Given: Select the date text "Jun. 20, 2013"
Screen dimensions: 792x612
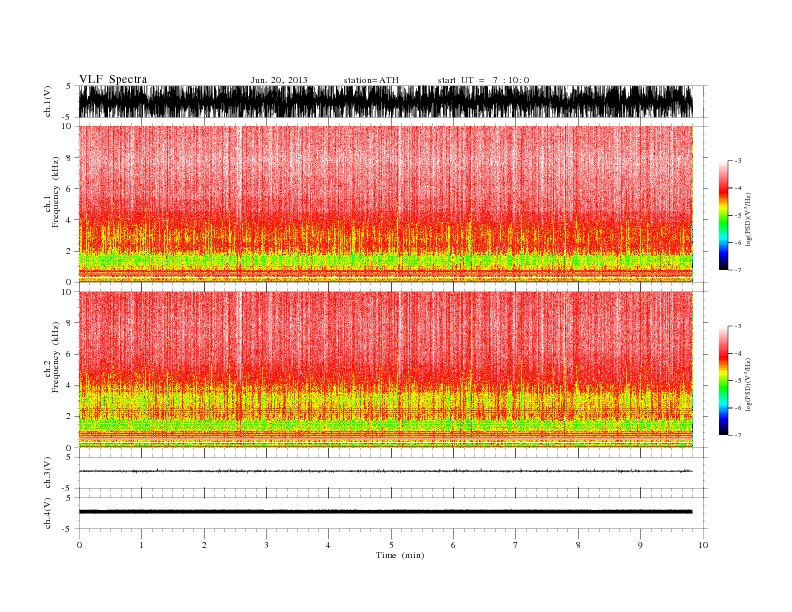Looking at the screenshot, I should point(279,80).
